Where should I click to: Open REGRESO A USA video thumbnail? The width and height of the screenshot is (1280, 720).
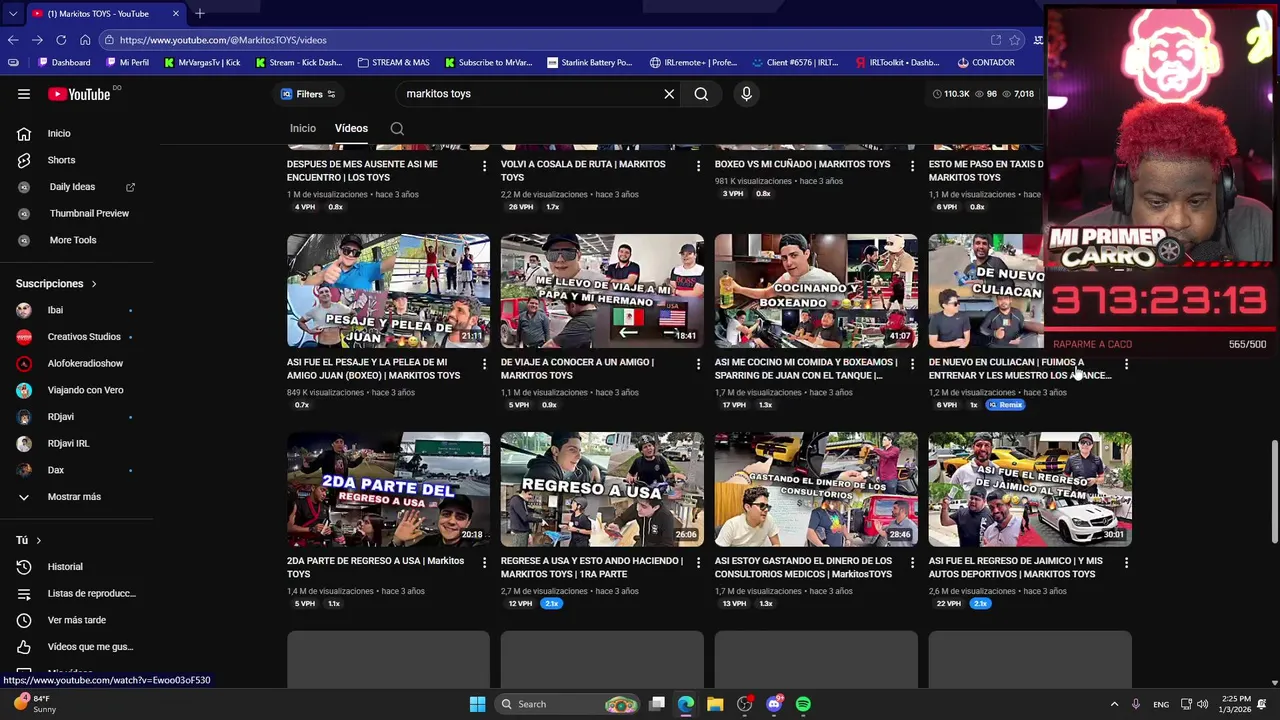click(x=602, y=489)
